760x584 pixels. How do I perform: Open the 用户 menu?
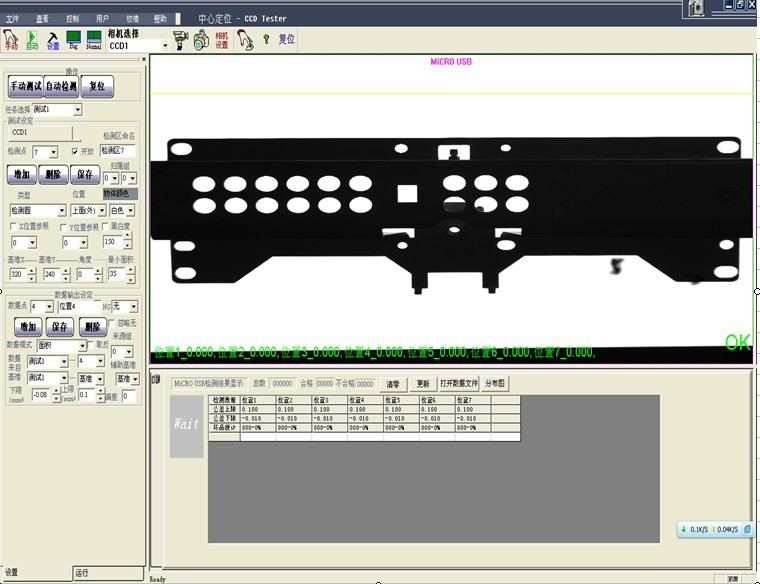(102, 18)
